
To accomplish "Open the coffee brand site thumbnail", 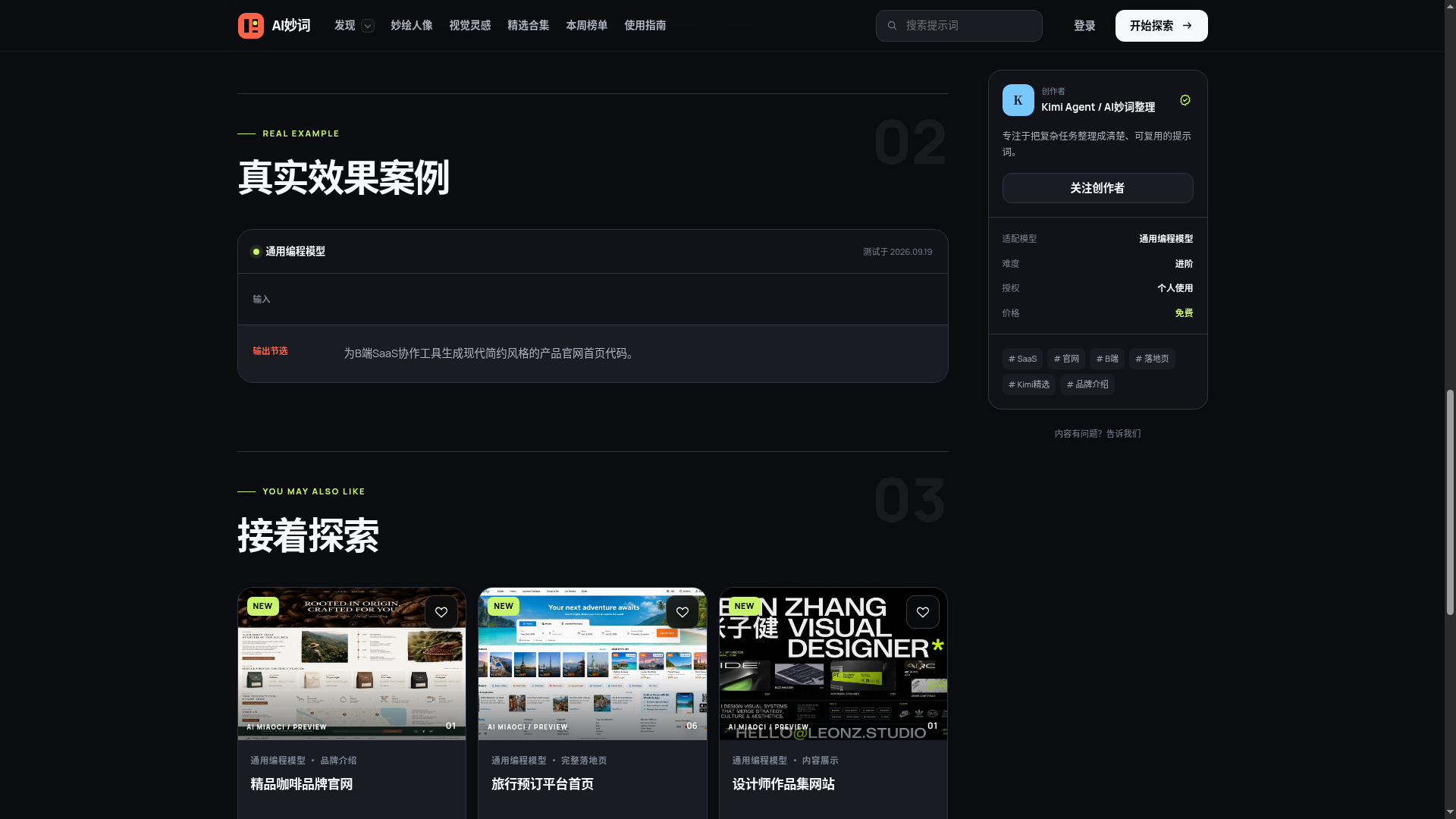I will point(352,664).
